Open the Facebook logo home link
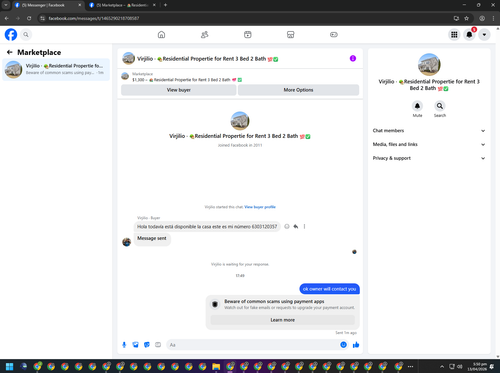 [x=11, y=34]
